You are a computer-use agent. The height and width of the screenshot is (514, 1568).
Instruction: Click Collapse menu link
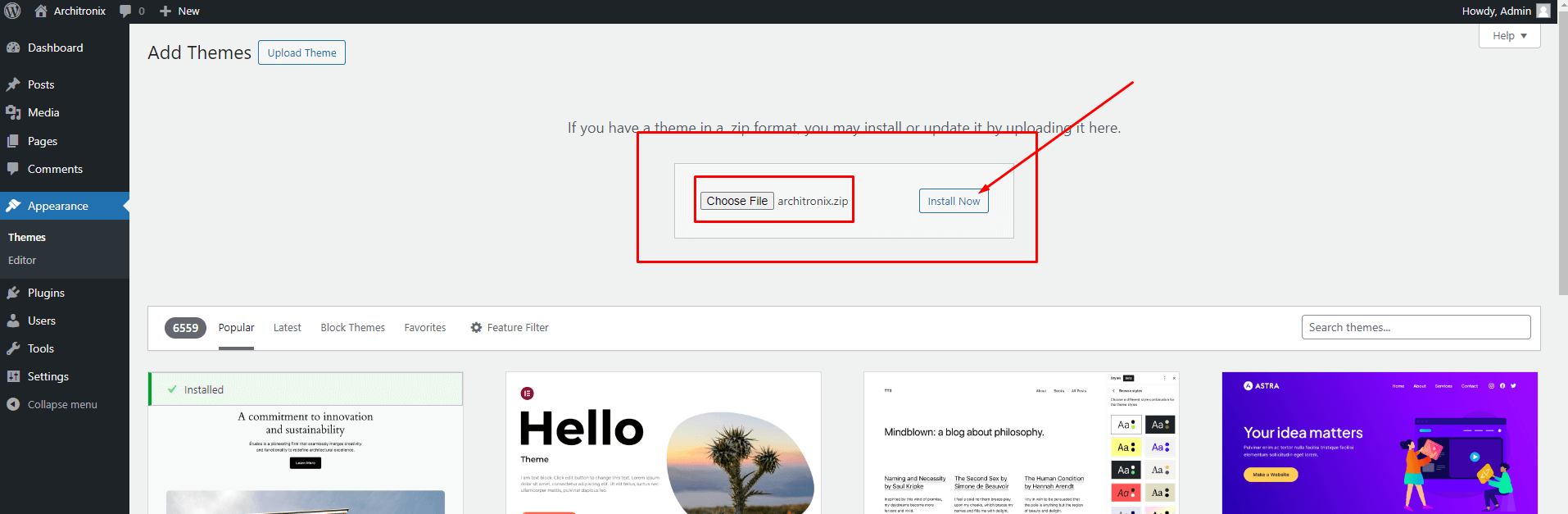click(x=62, y=404)
